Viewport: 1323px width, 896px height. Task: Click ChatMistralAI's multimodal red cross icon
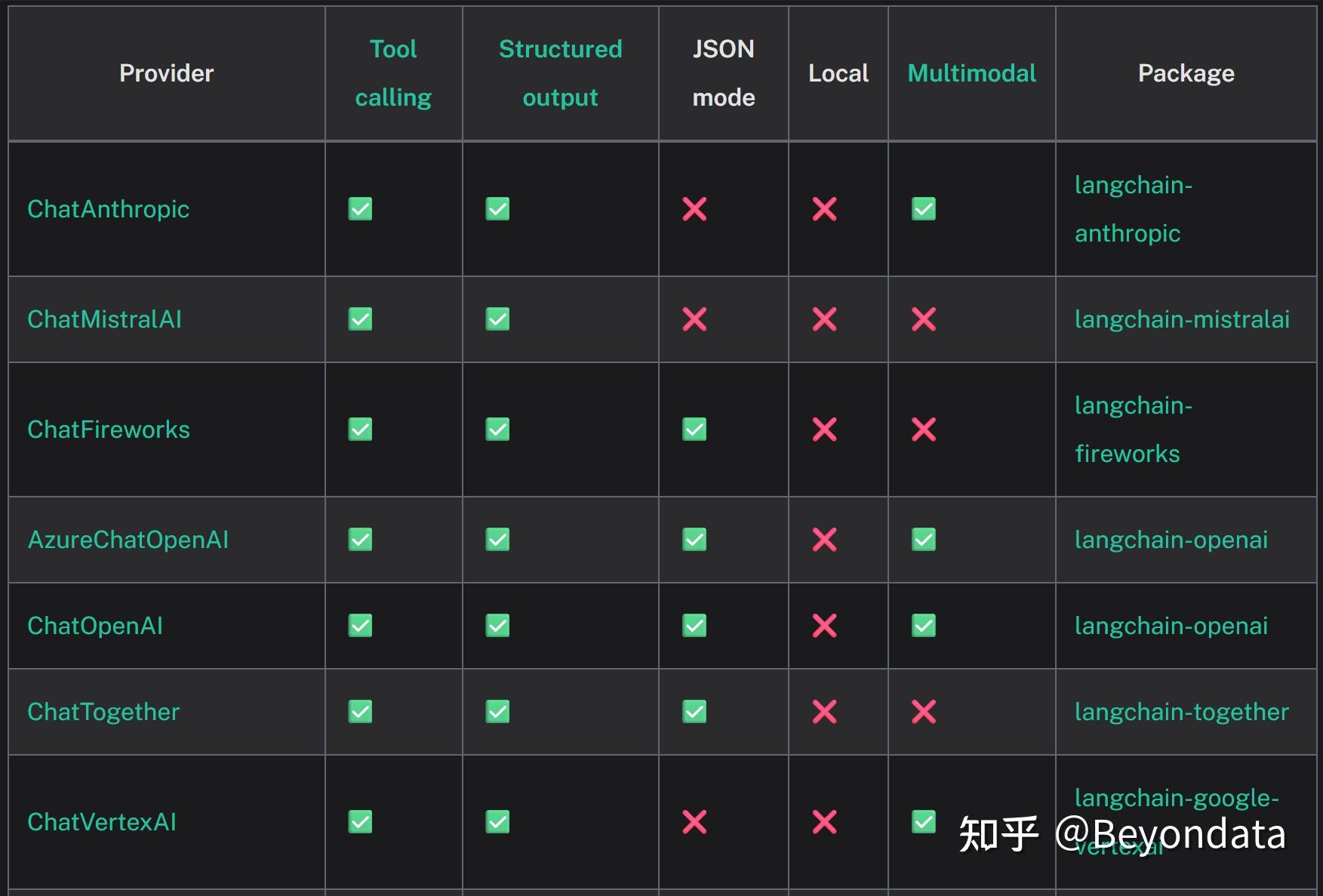point(924,319)
